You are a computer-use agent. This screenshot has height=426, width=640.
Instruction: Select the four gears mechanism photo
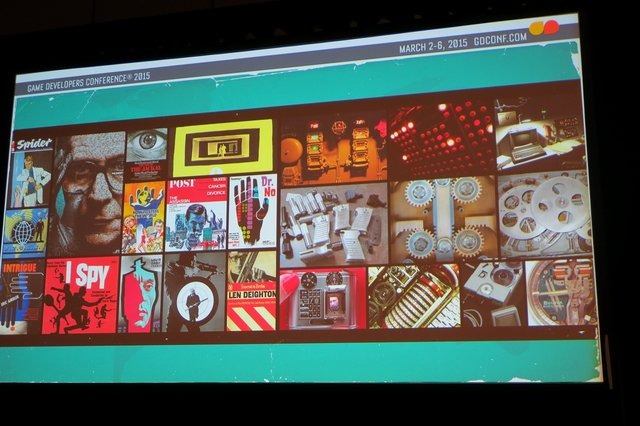coord(443,220)
